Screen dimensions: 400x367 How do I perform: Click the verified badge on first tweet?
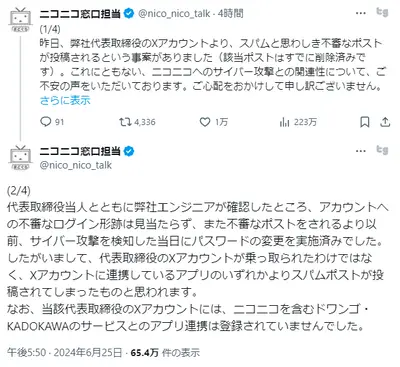tap(129, 14)
